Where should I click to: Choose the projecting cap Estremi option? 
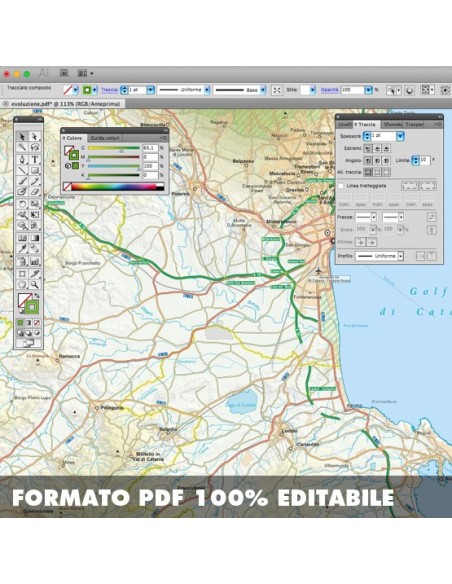pyautogui.click(x=386, y=148)
